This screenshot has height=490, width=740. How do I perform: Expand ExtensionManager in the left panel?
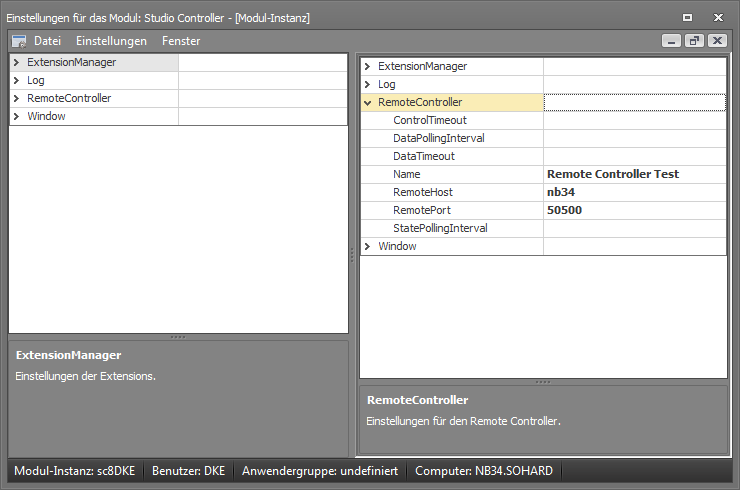(x=17, y=62)
